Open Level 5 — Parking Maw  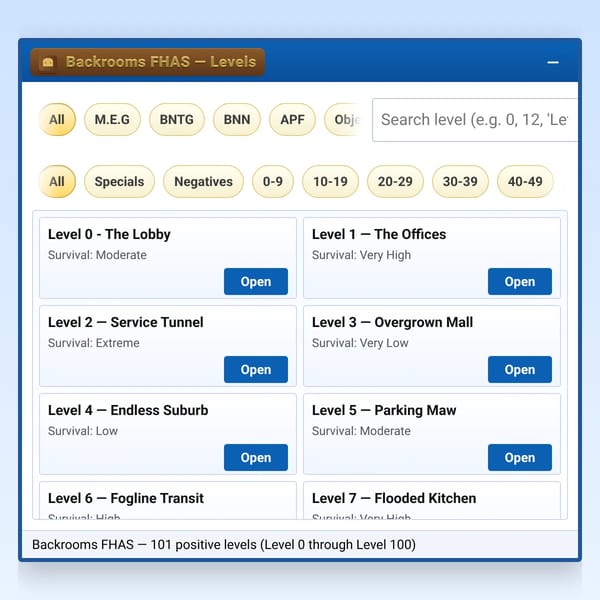[x=520, y=458]
